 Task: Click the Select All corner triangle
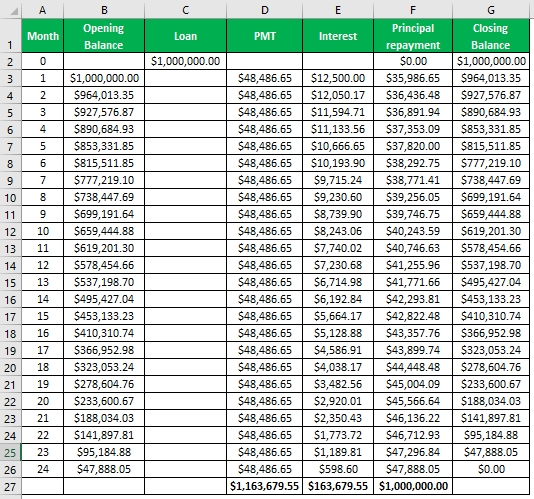[x=13, y=11]
